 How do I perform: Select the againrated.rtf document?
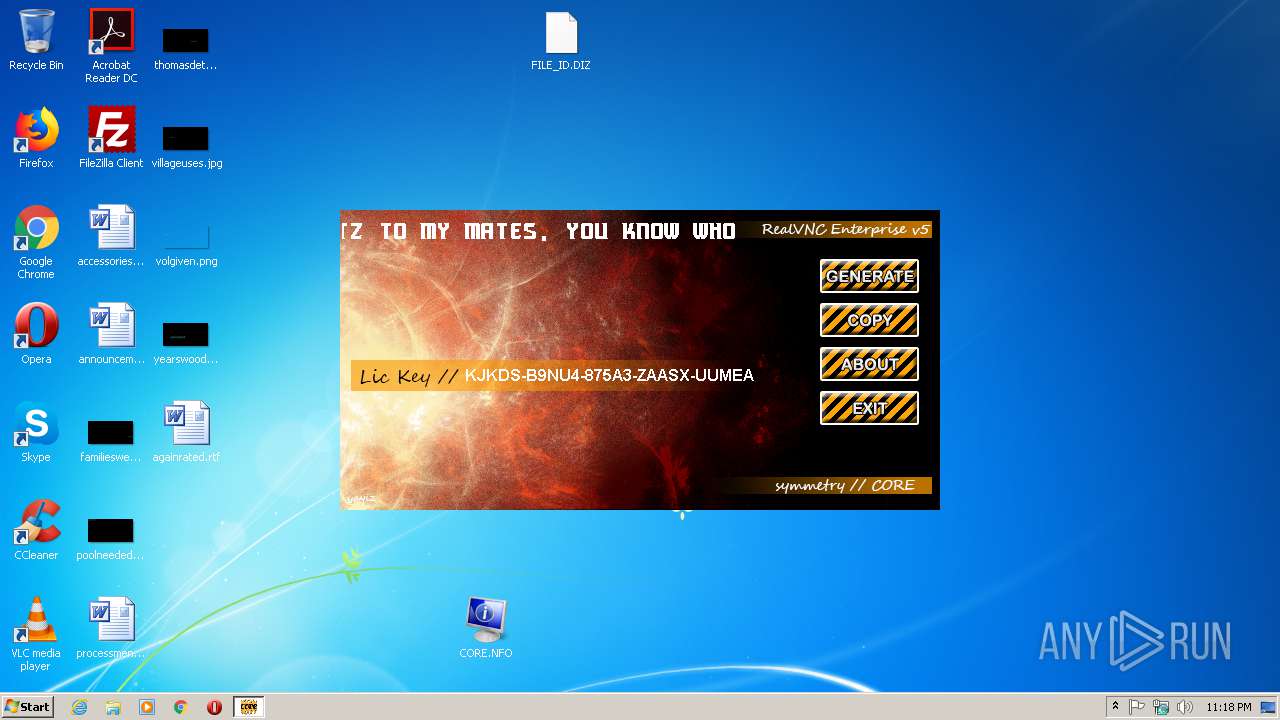click(x=186, y=432)
